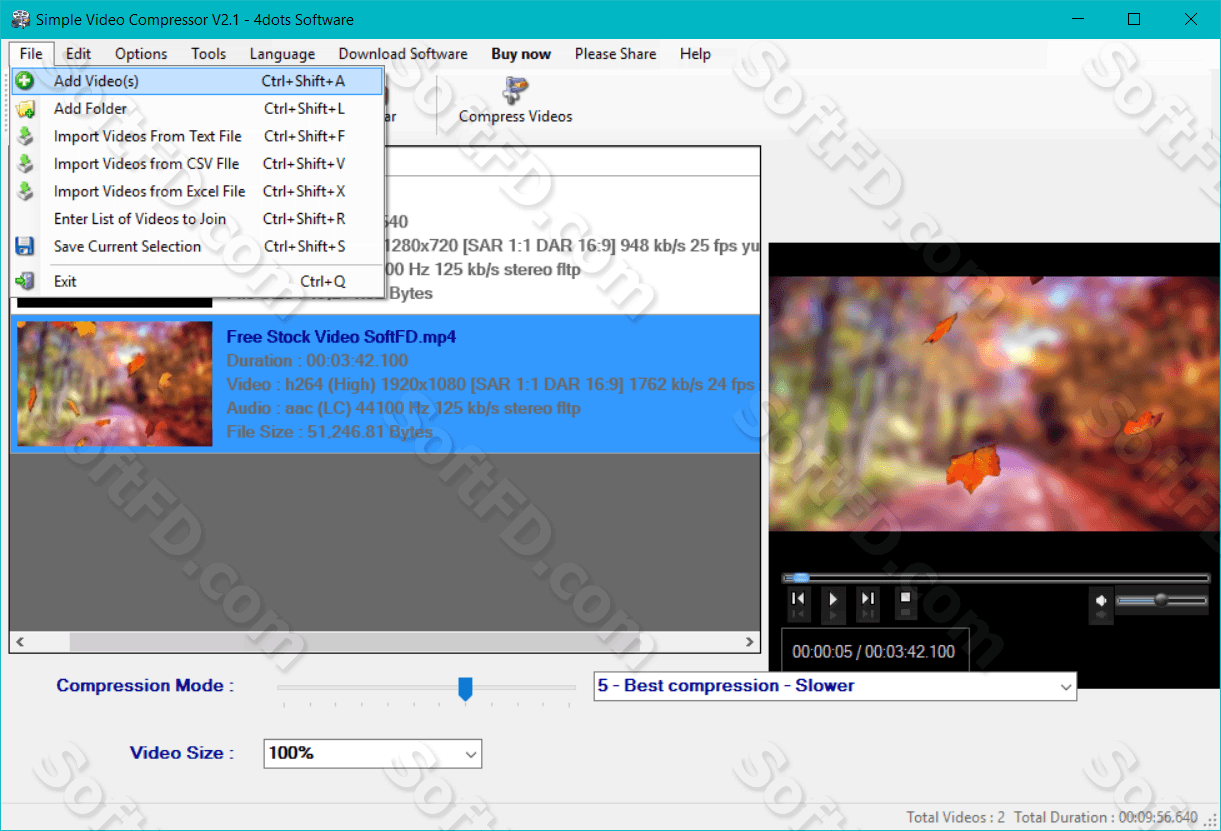Open Enter List of Videos to Join
The height and width of the screenshot is (831, 1221).
tap(197, 219)
